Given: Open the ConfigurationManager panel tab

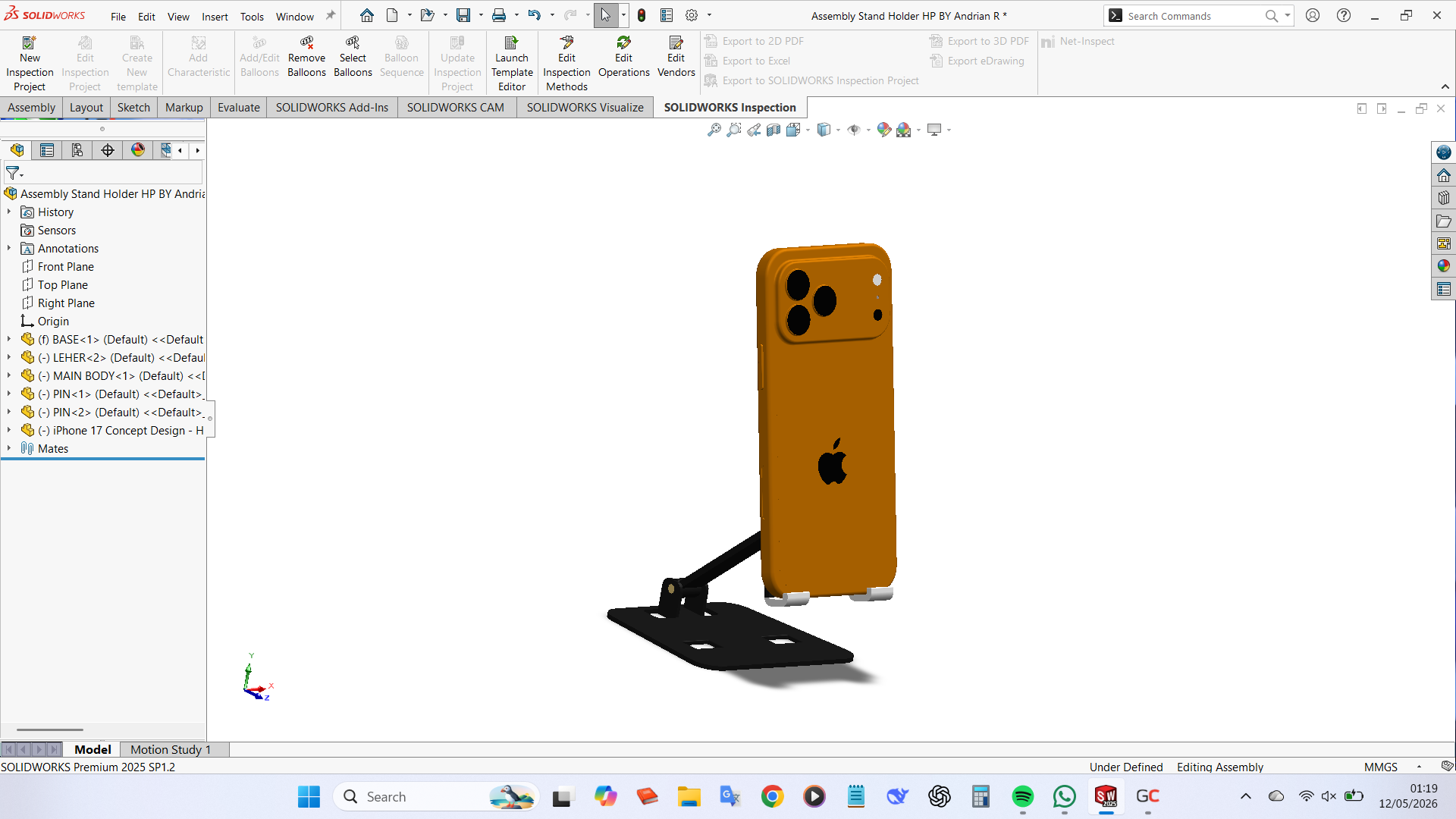Looking at the screenshot, I should (x=77, y=150).
